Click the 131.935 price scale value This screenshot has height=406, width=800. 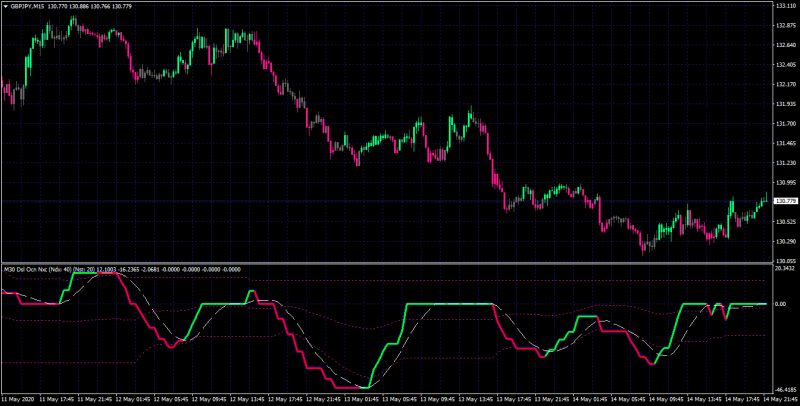coord(786,104)
